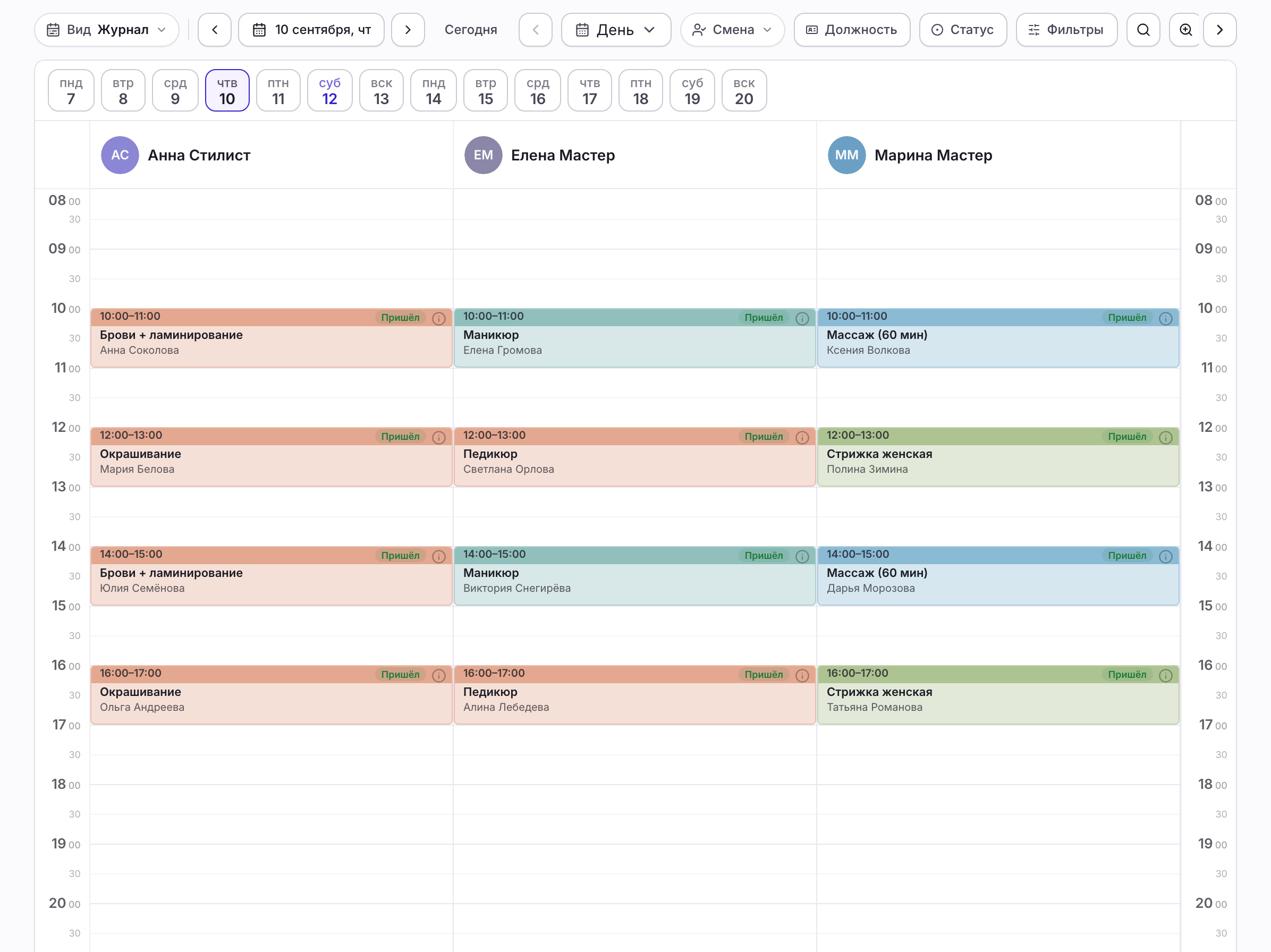Open info icon on Мария Белова appointment

(x=438, y=437)
